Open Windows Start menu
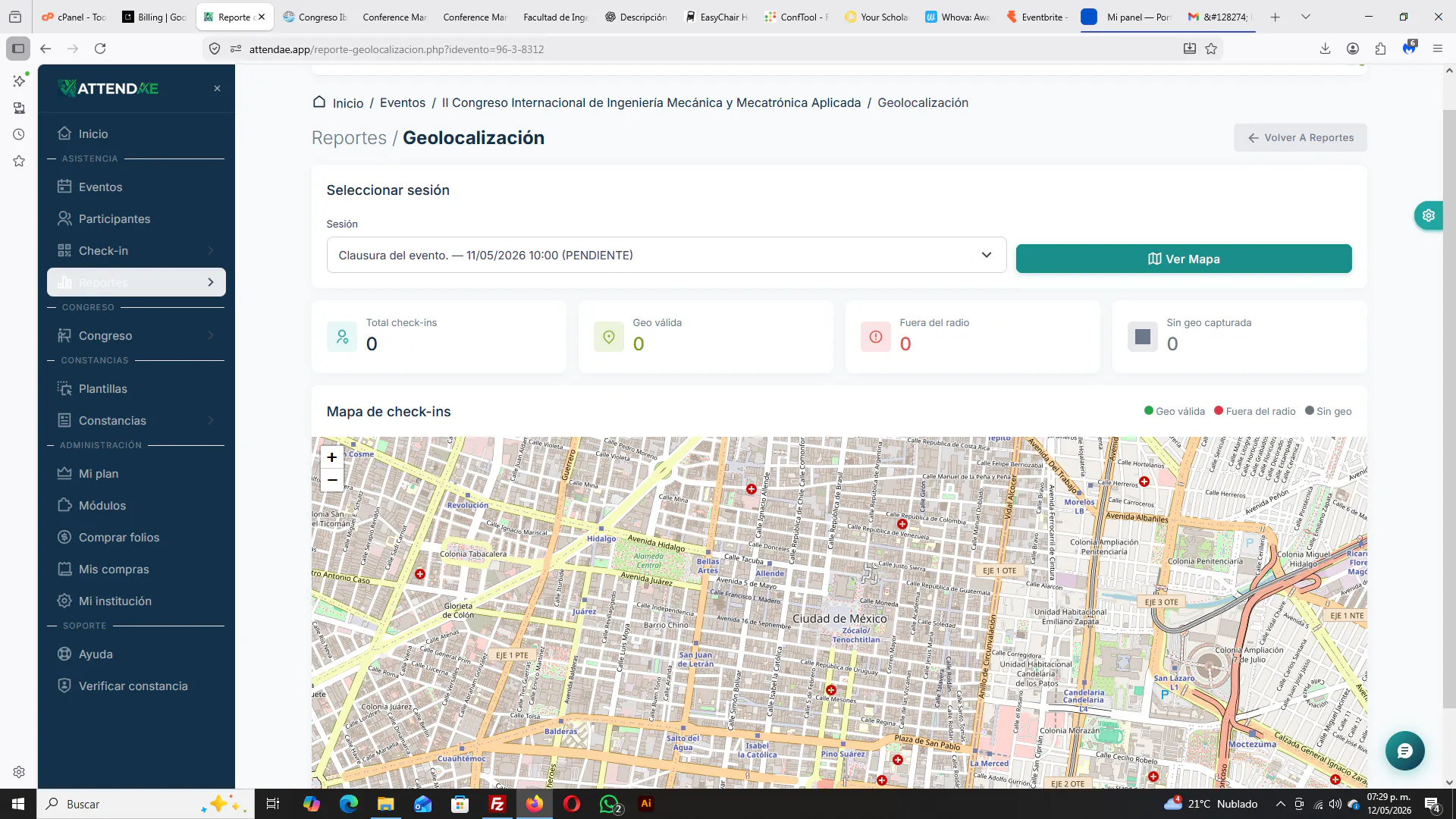The image size is (1456, 819). (18, 804)
